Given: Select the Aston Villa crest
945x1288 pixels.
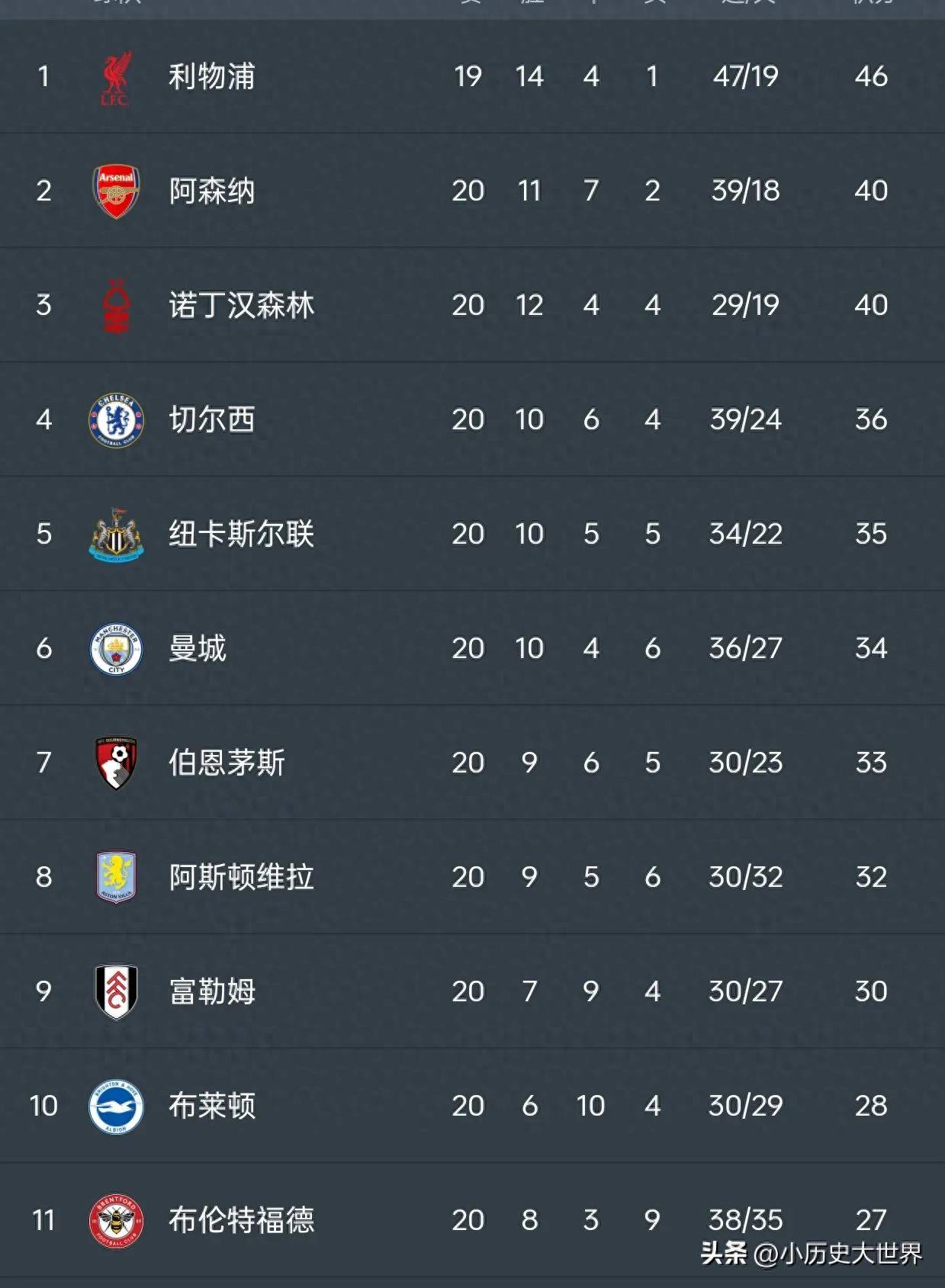Looking at the screenshot, I should [116, 877].
